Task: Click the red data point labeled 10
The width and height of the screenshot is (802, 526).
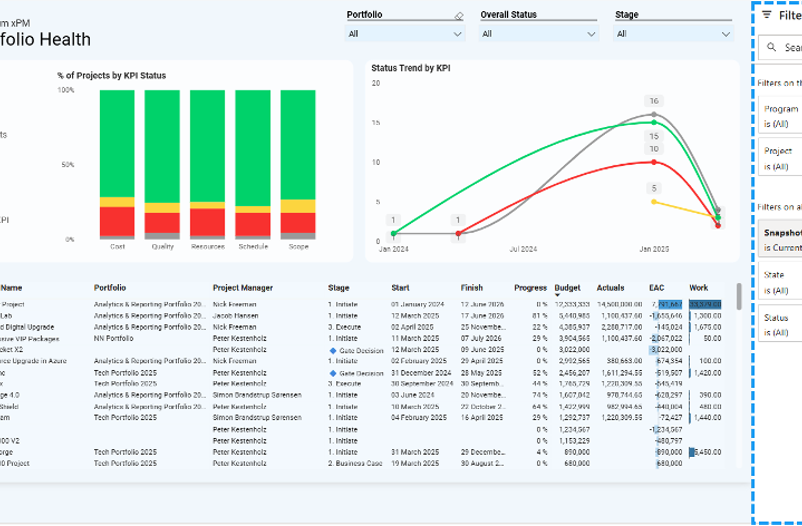Action: coord(653,161)
